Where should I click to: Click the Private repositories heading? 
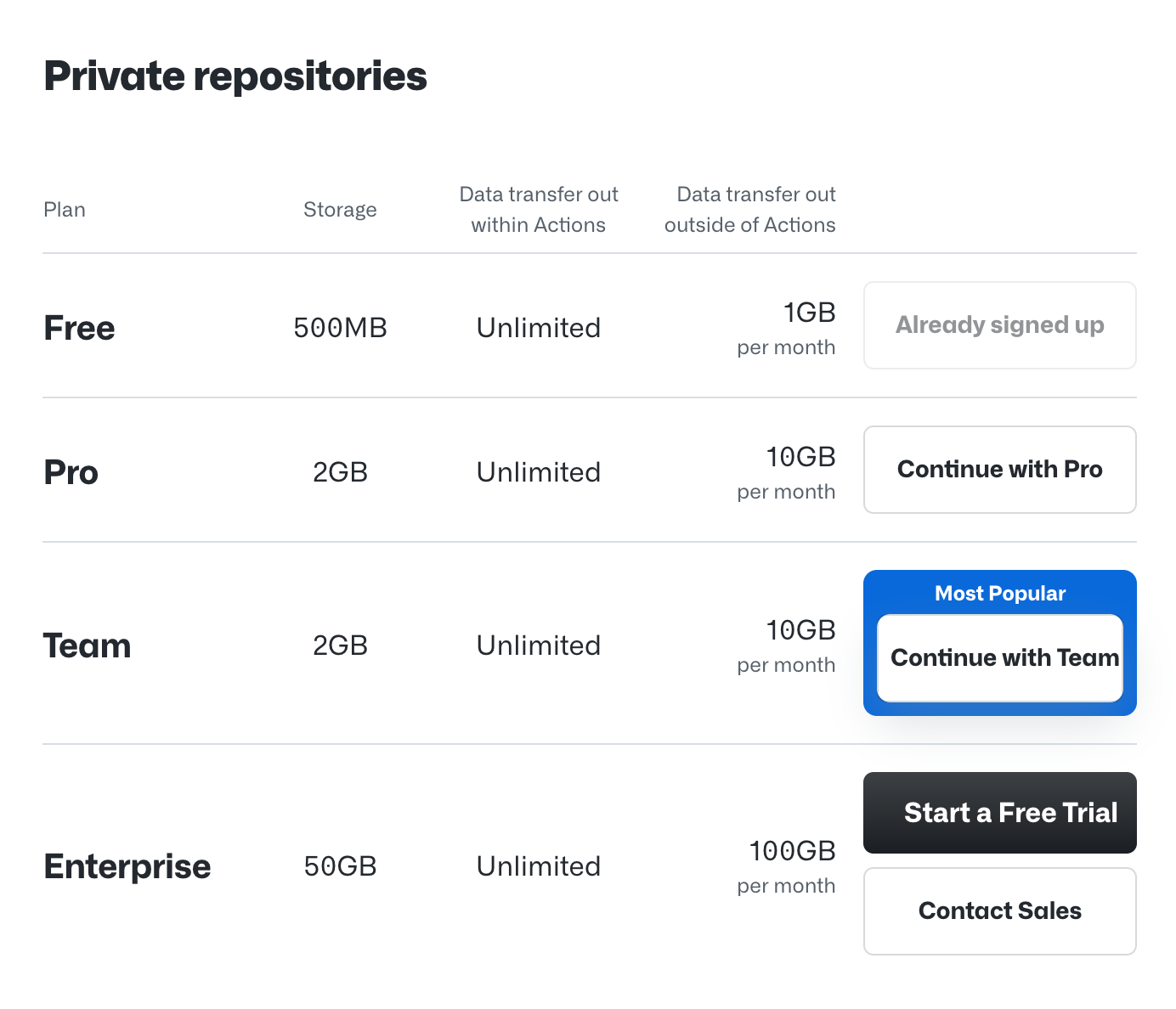[235, 76]
